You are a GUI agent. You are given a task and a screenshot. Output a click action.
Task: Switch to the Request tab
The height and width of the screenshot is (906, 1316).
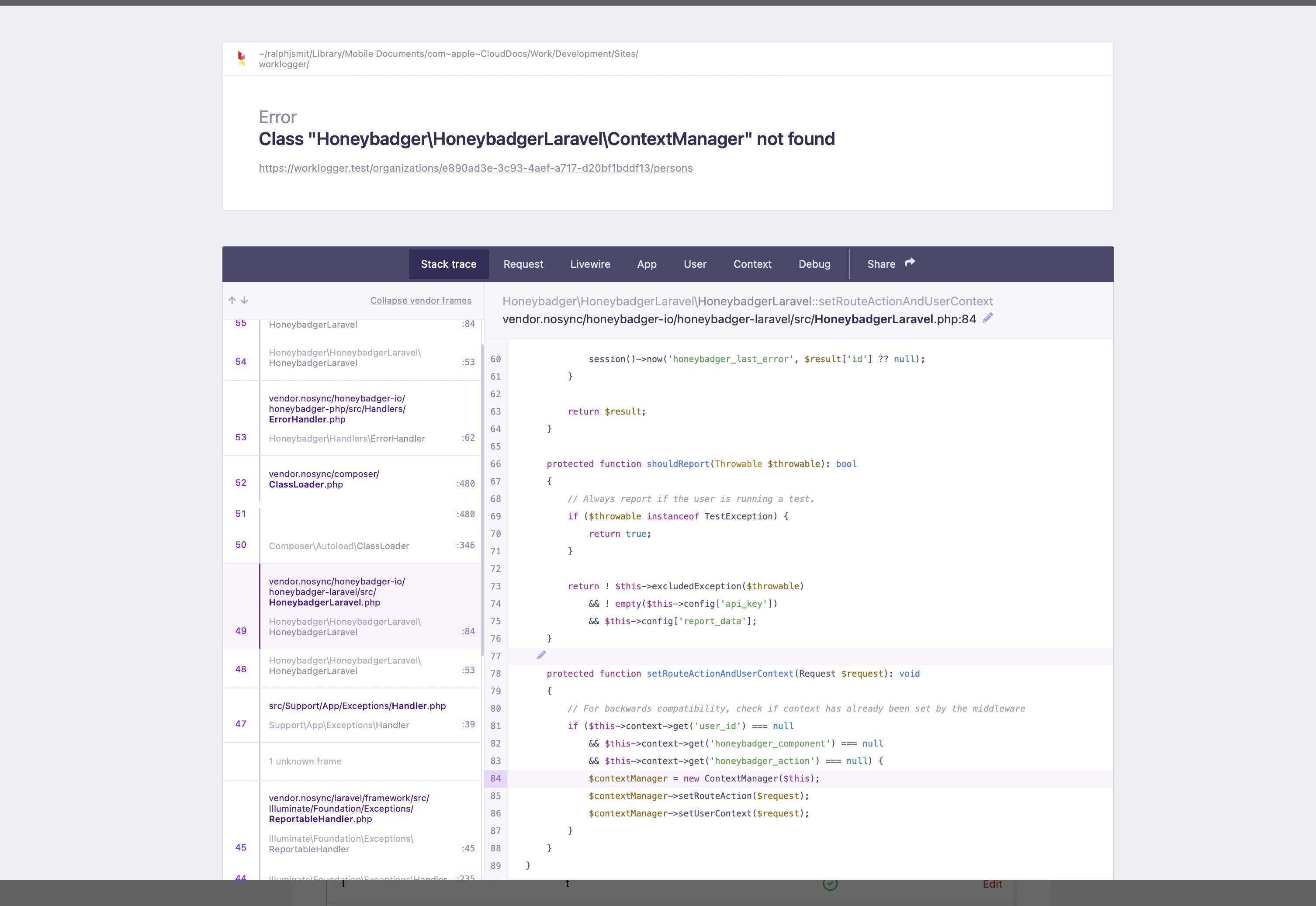[523, 264]
